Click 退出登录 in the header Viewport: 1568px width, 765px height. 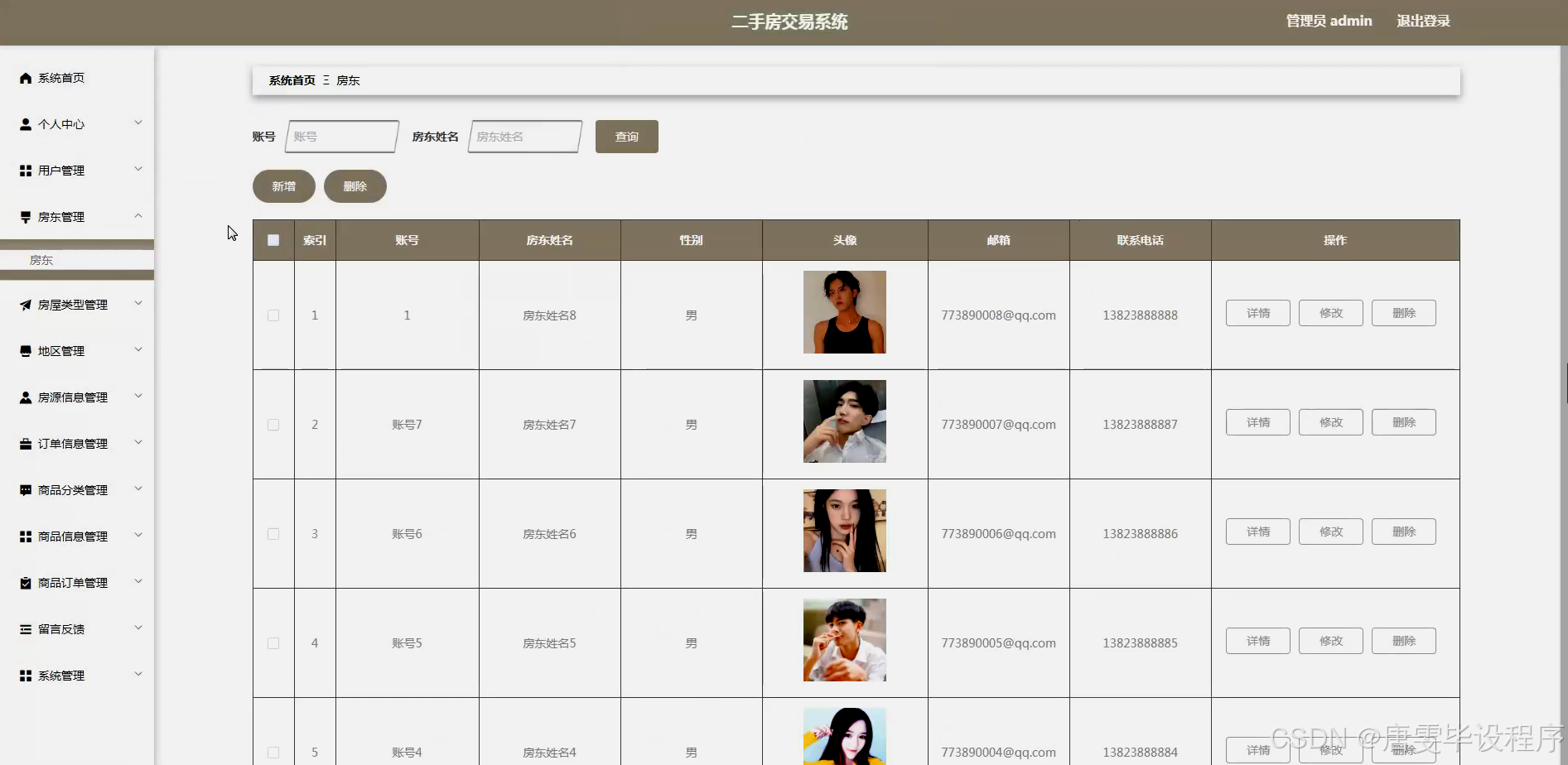[x=1423, y=22]
